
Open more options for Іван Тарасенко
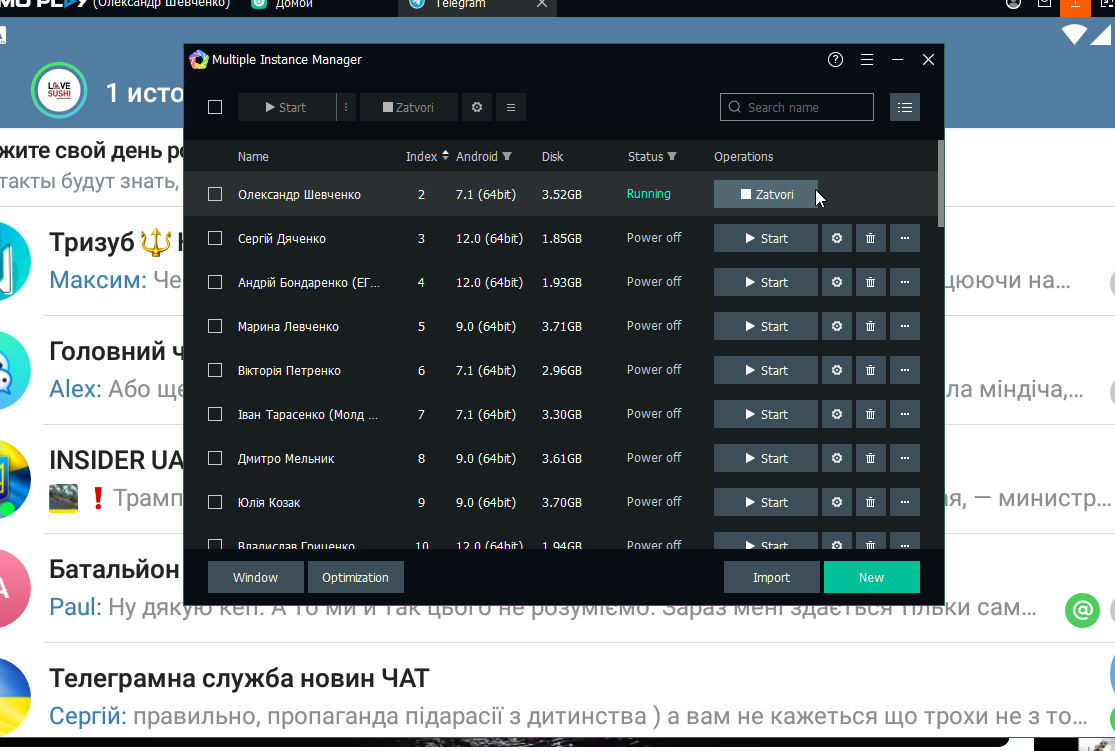tap(905, 415)
